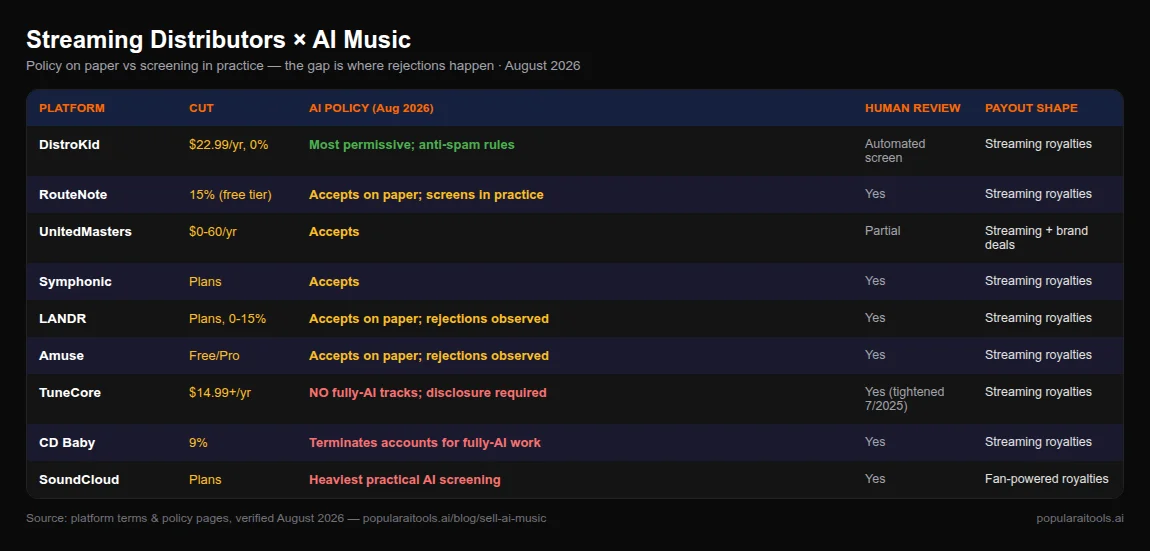Click the 15% (free tier) cut cell
The width and height of the screenshot is (1150, 551).
coord(230,194)
